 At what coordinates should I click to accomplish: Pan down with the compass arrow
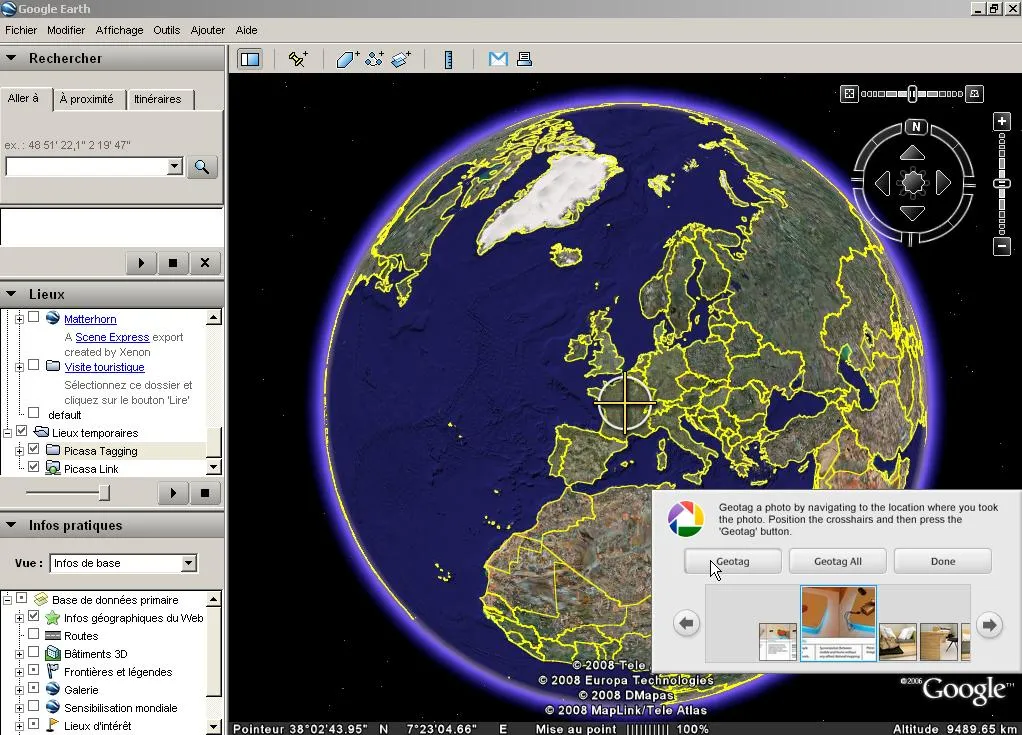coord(912,212)
